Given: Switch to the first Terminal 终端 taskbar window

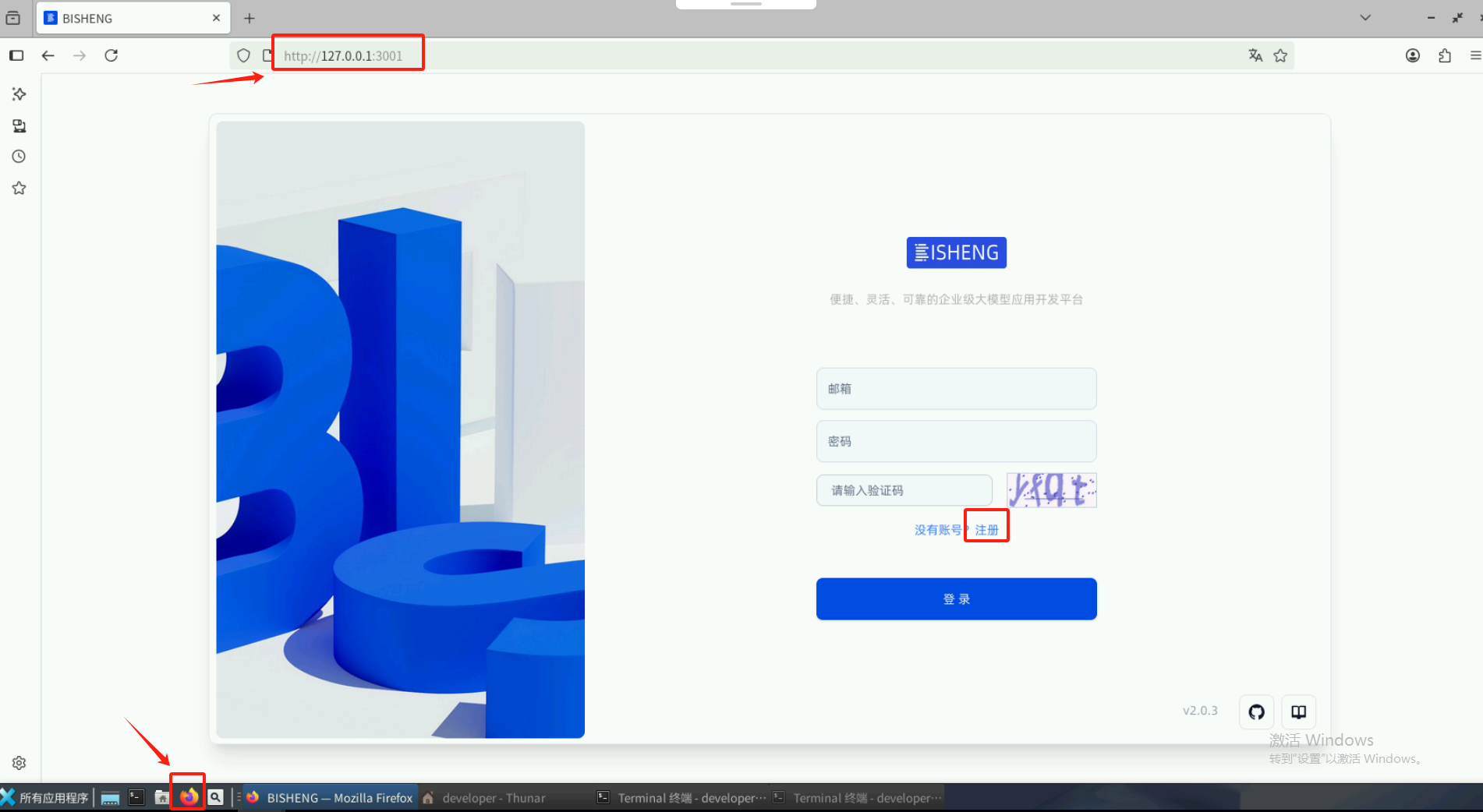Looking at the screenshot, I should point(681,798).
